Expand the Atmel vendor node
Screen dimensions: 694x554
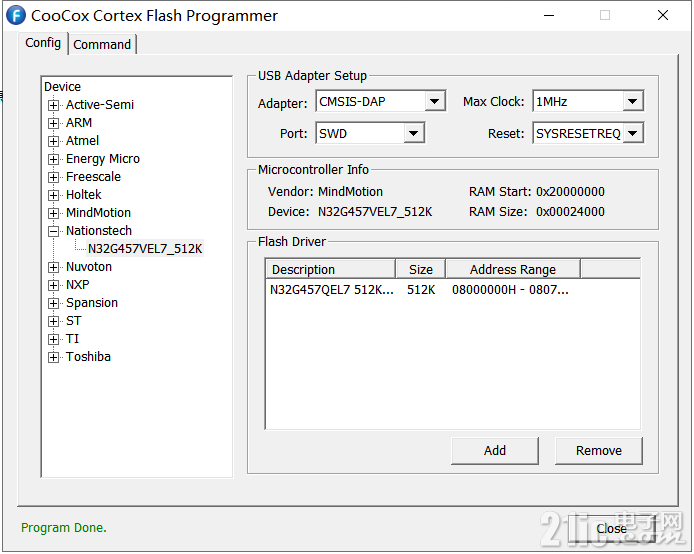pyautogui.click(x=54, y=141)
